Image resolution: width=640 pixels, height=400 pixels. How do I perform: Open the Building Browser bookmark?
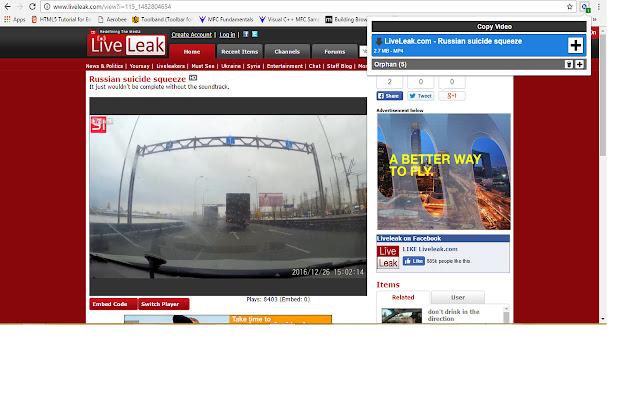click(x=346, y=19)
